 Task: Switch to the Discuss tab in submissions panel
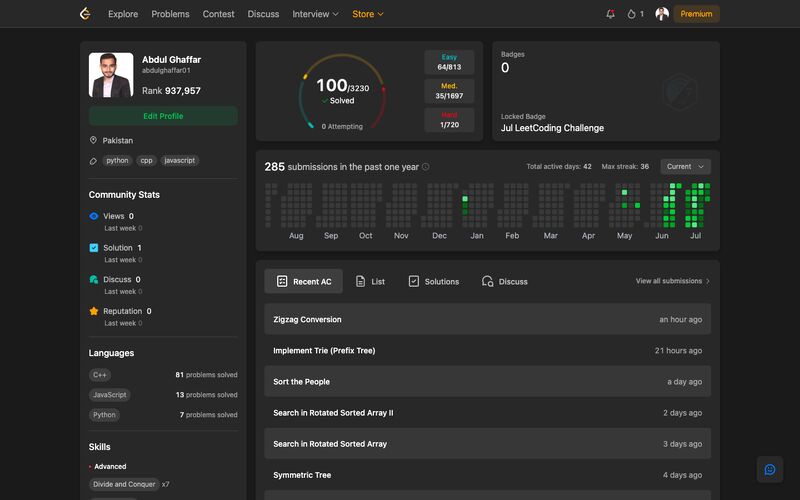505,281
